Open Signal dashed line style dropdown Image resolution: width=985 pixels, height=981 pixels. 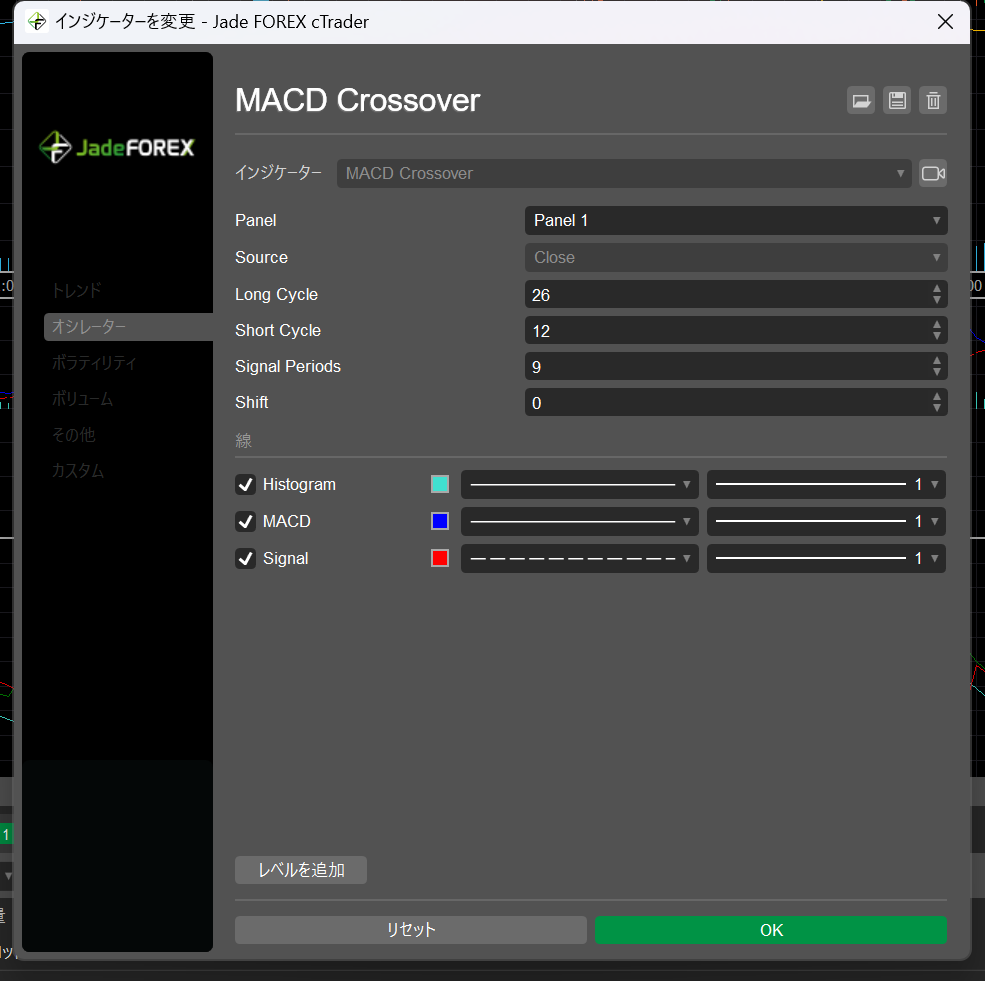tap(579, 559)
